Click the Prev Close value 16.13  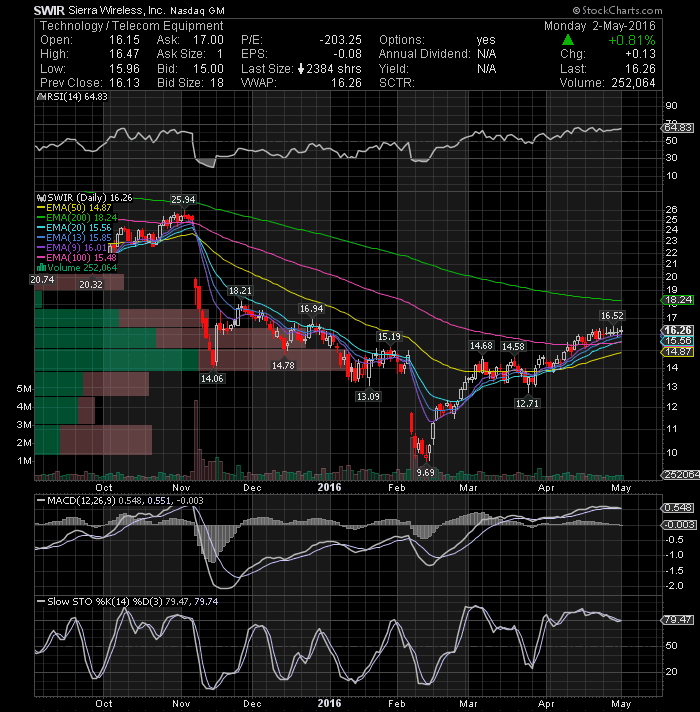click(124, 83)
